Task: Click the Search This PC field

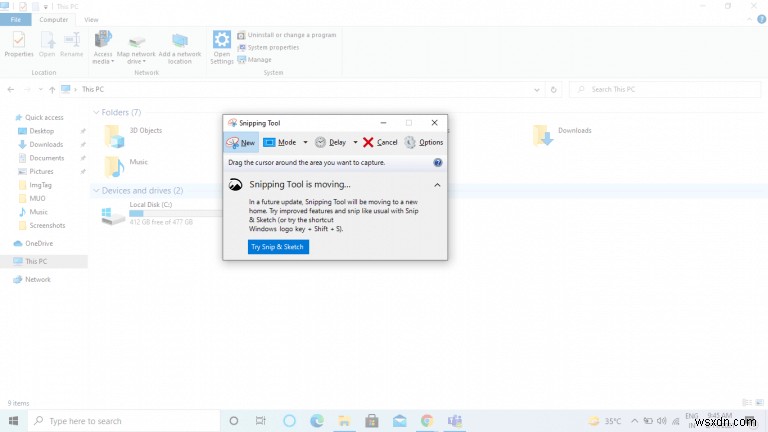Action: coord(665,90)
